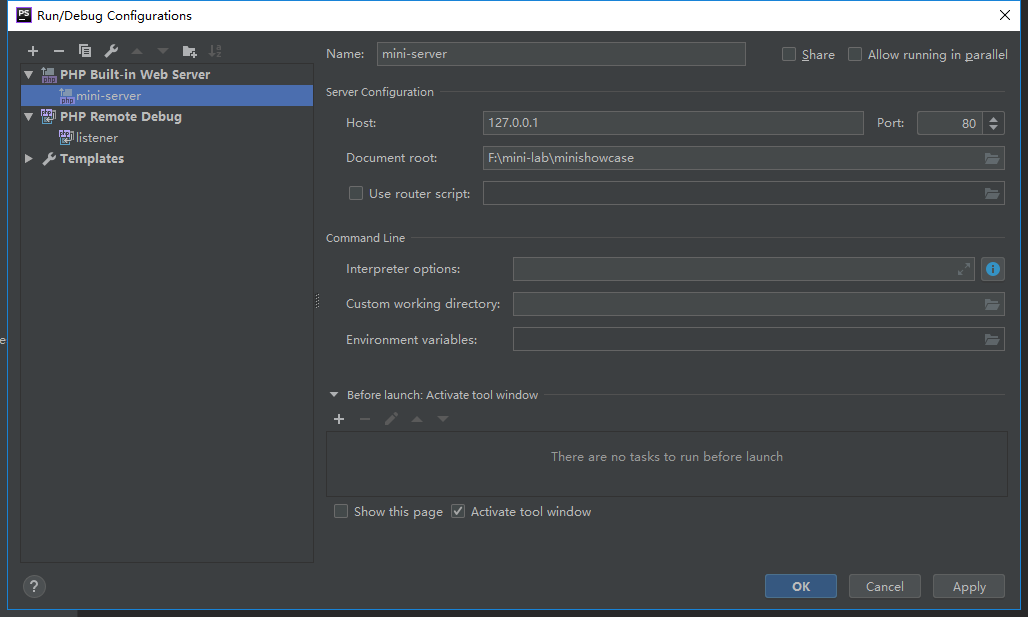Click the Copy Configuration icon

(x=85, y=51)
